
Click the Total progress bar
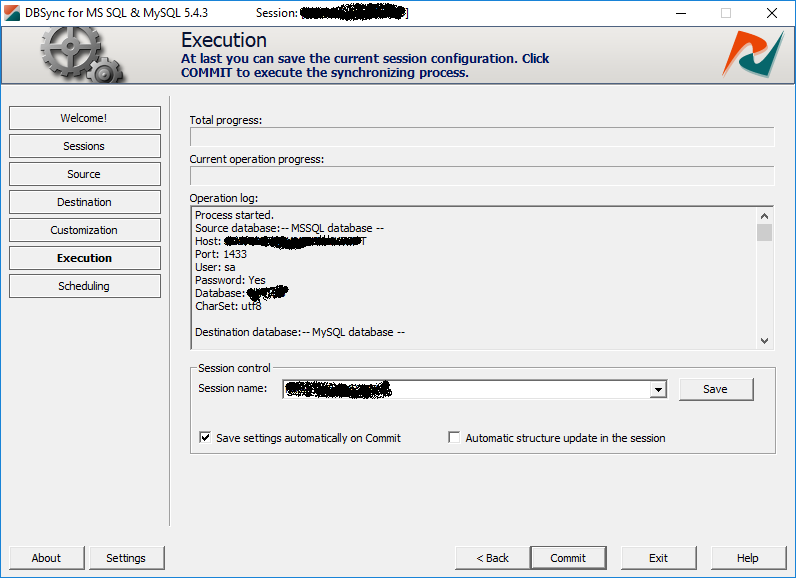[x=482, y=137]
